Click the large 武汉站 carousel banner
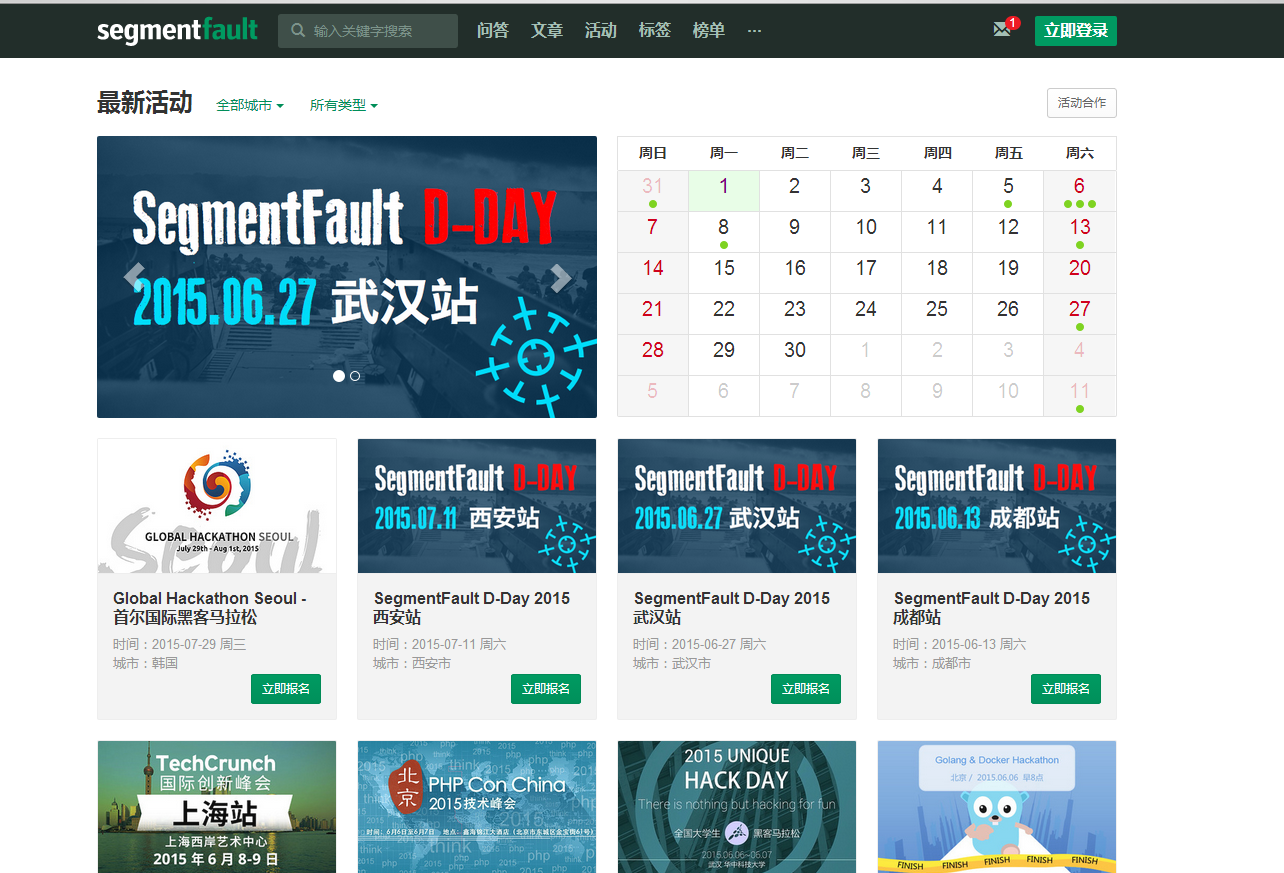The image size is (1284, 873). click(347, 277)
